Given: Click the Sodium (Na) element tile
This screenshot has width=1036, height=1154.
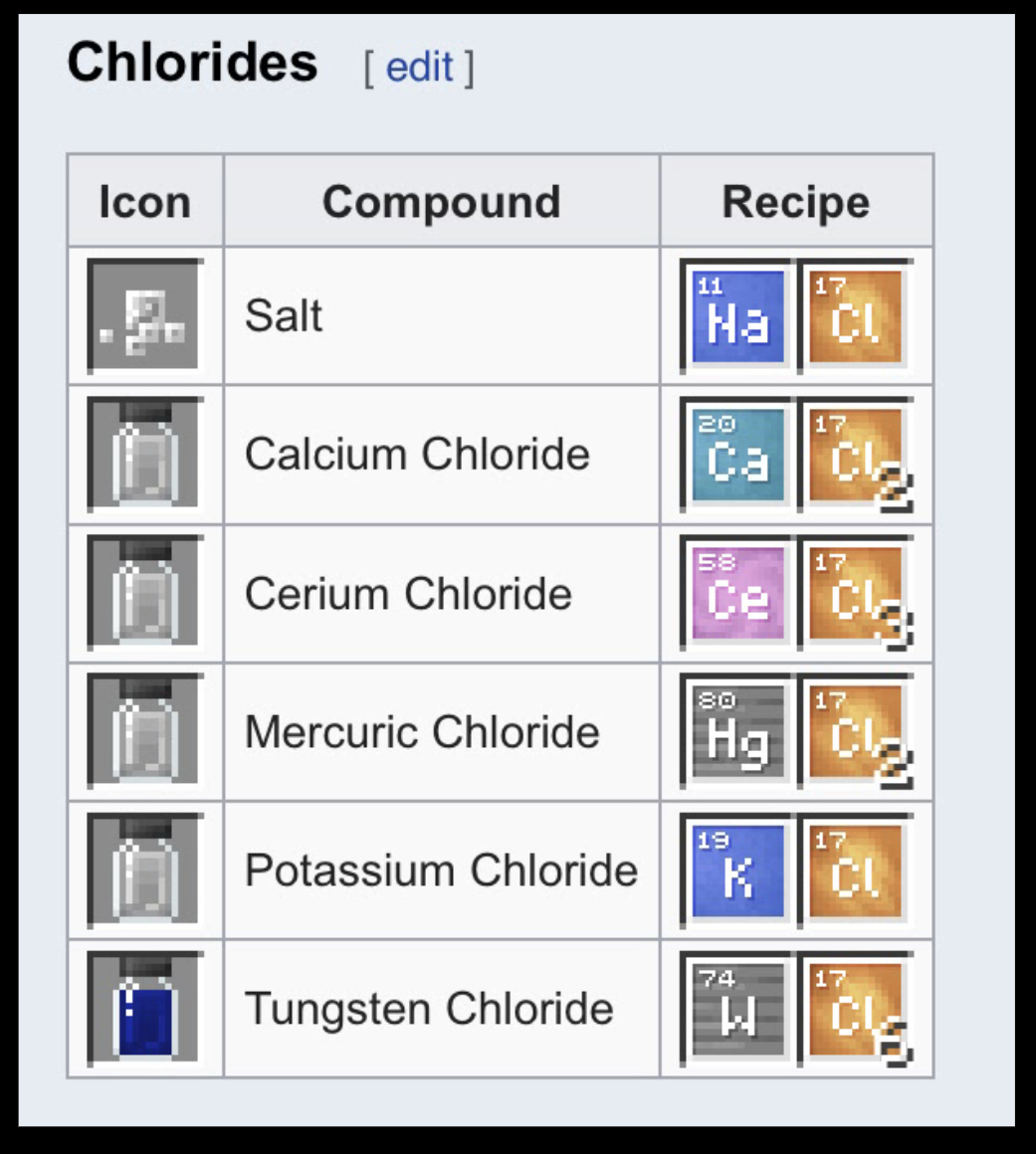Looking at the screenshot, I should point(736,315).
